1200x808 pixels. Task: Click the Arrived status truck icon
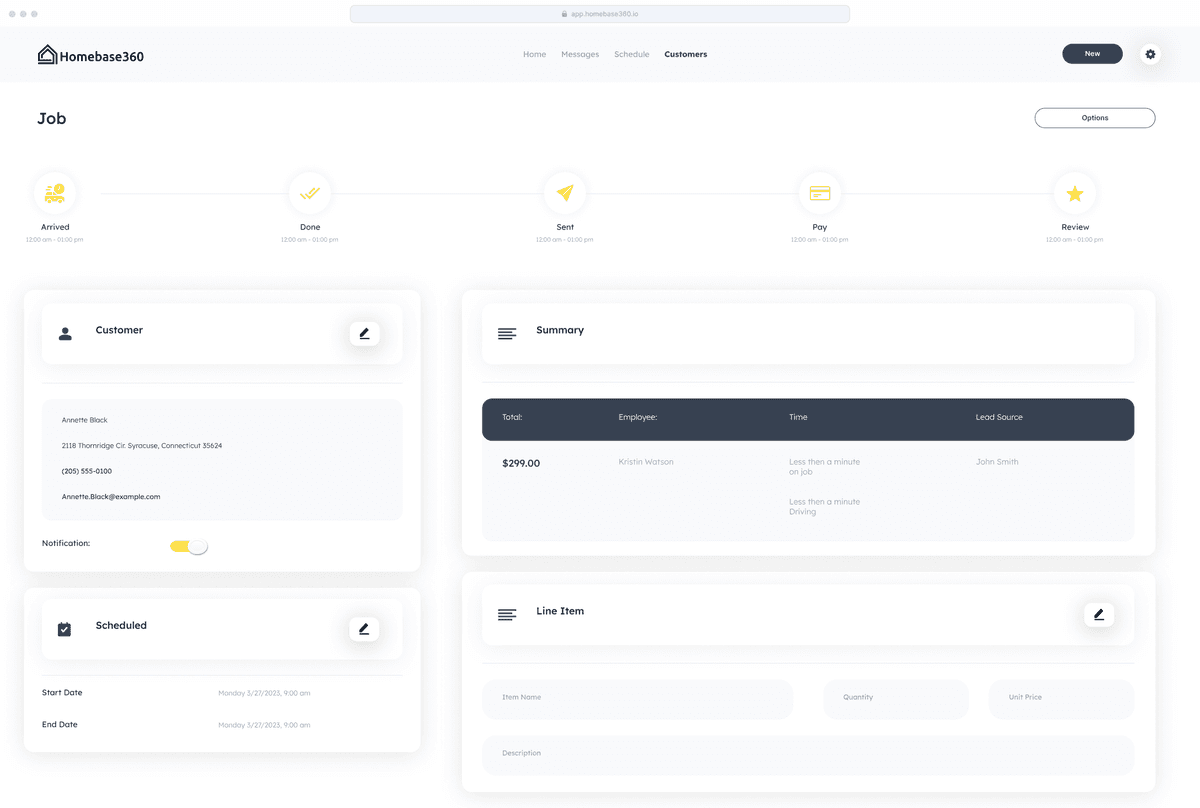click(55, 193)
